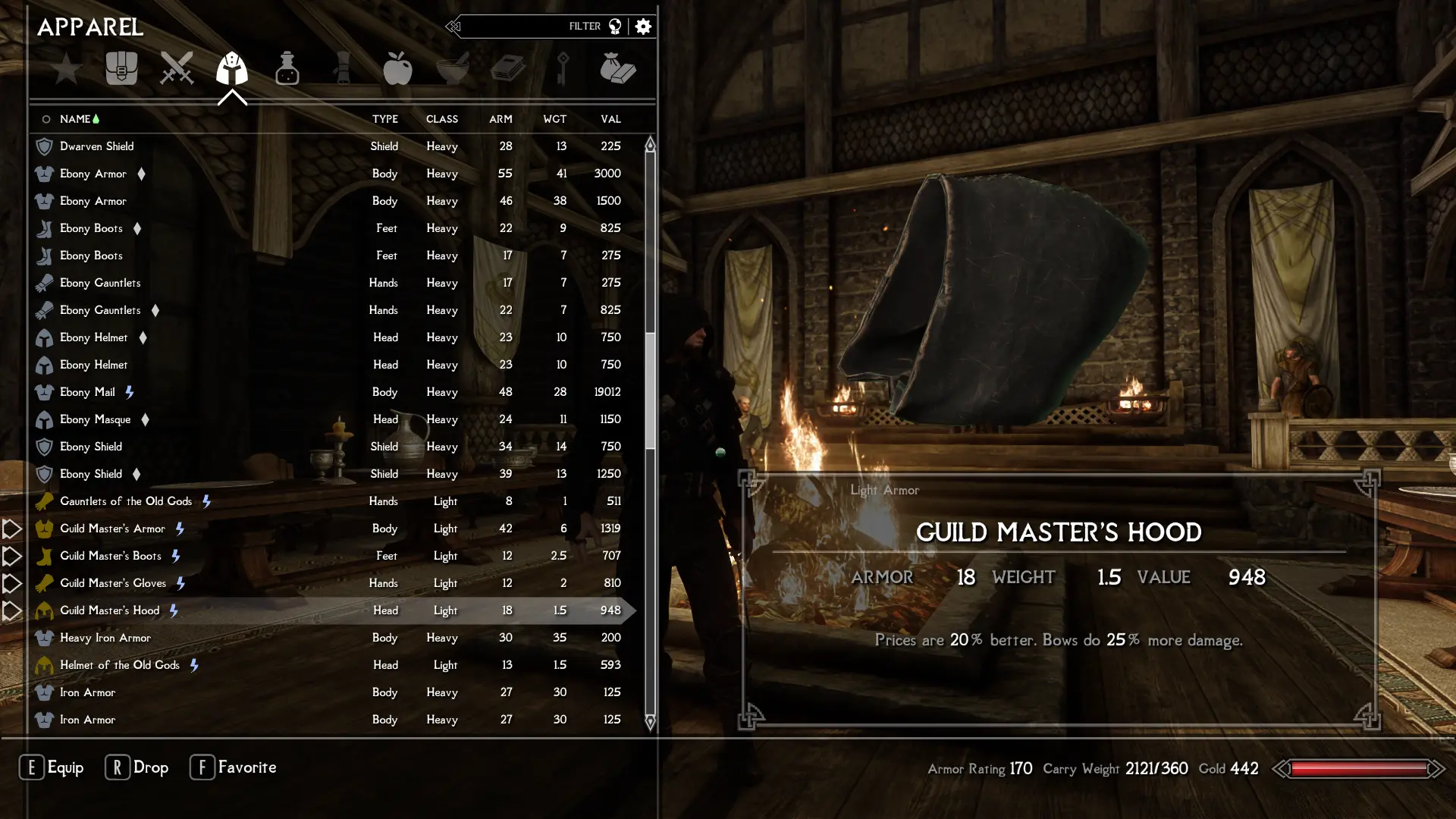Select the Books category icon

[508, 68]
